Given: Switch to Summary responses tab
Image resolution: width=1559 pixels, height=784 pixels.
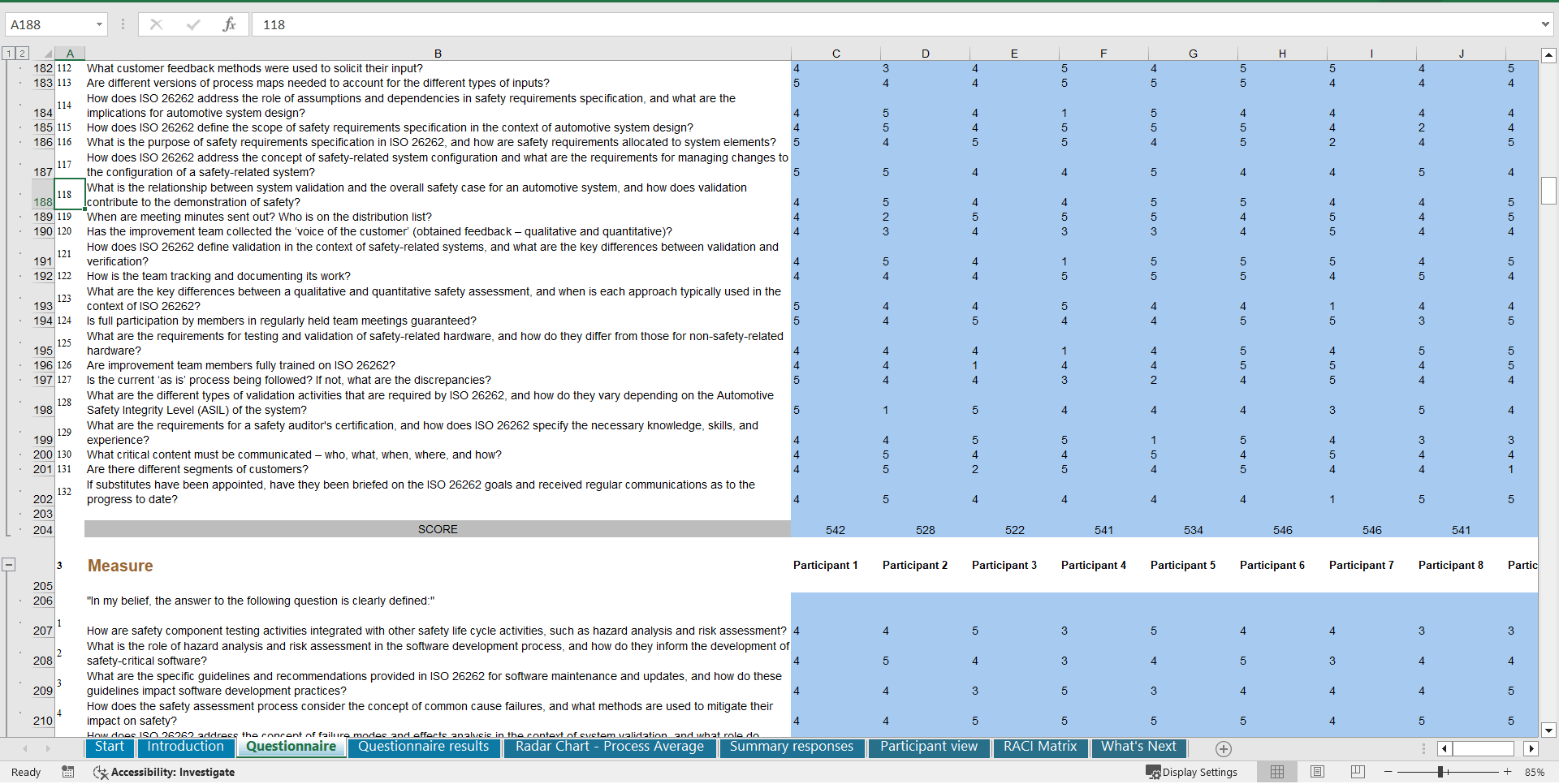Looking at the screenshot, I should click(x=792, y=747).
